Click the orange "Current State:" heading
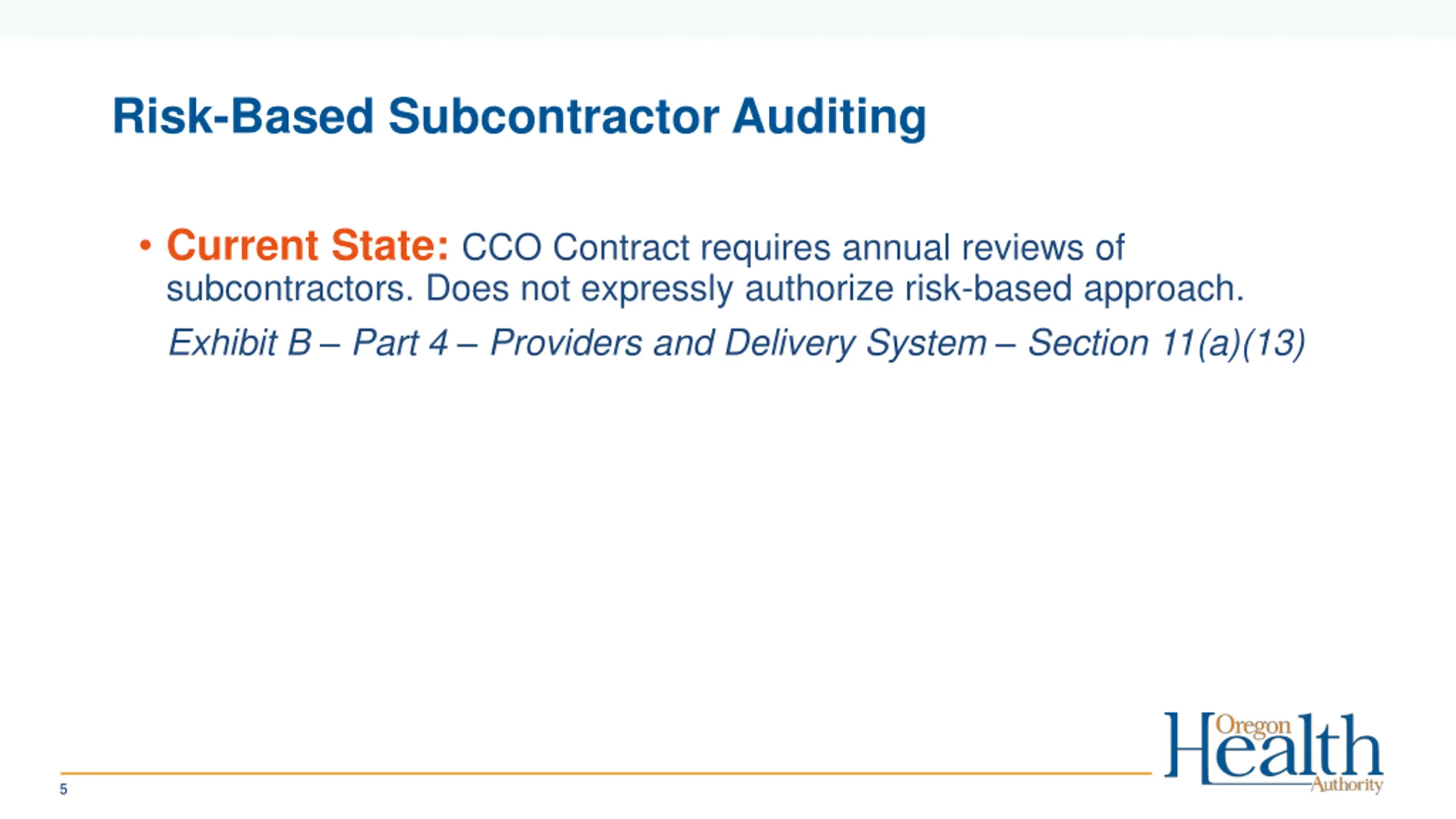Image resolution: width=1456 pixels, height=819 pixels. click(308, 246)
